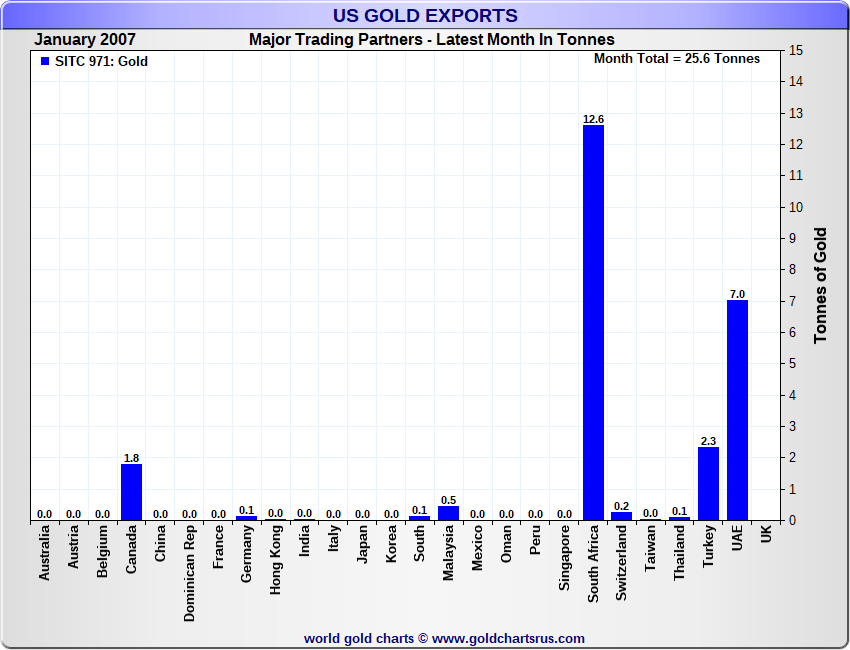Click the Switzerland axis label
The height and width of the screenshot is (650, 850).
point(622,563)
